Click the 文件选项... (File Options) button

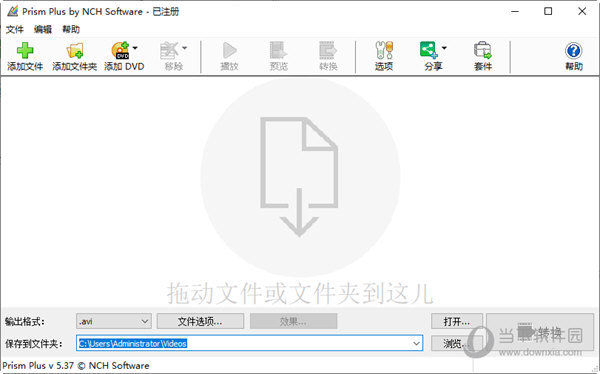coord(200,321)
